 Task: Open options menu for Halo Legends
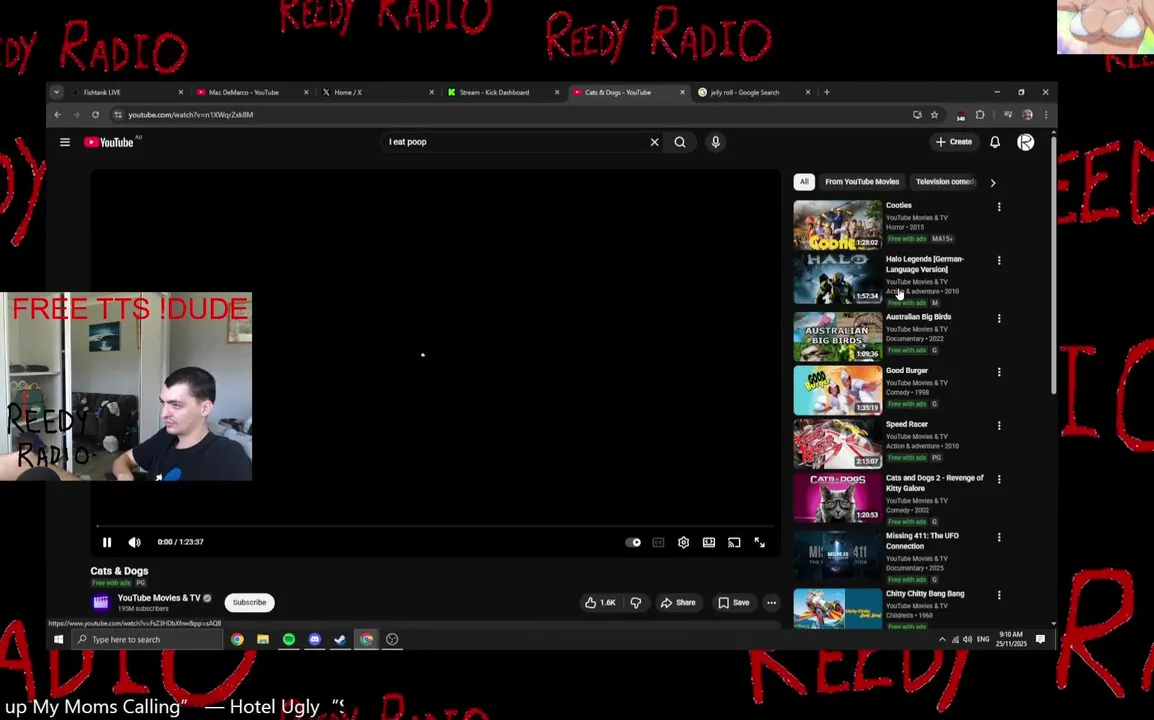tap(999, 261)
